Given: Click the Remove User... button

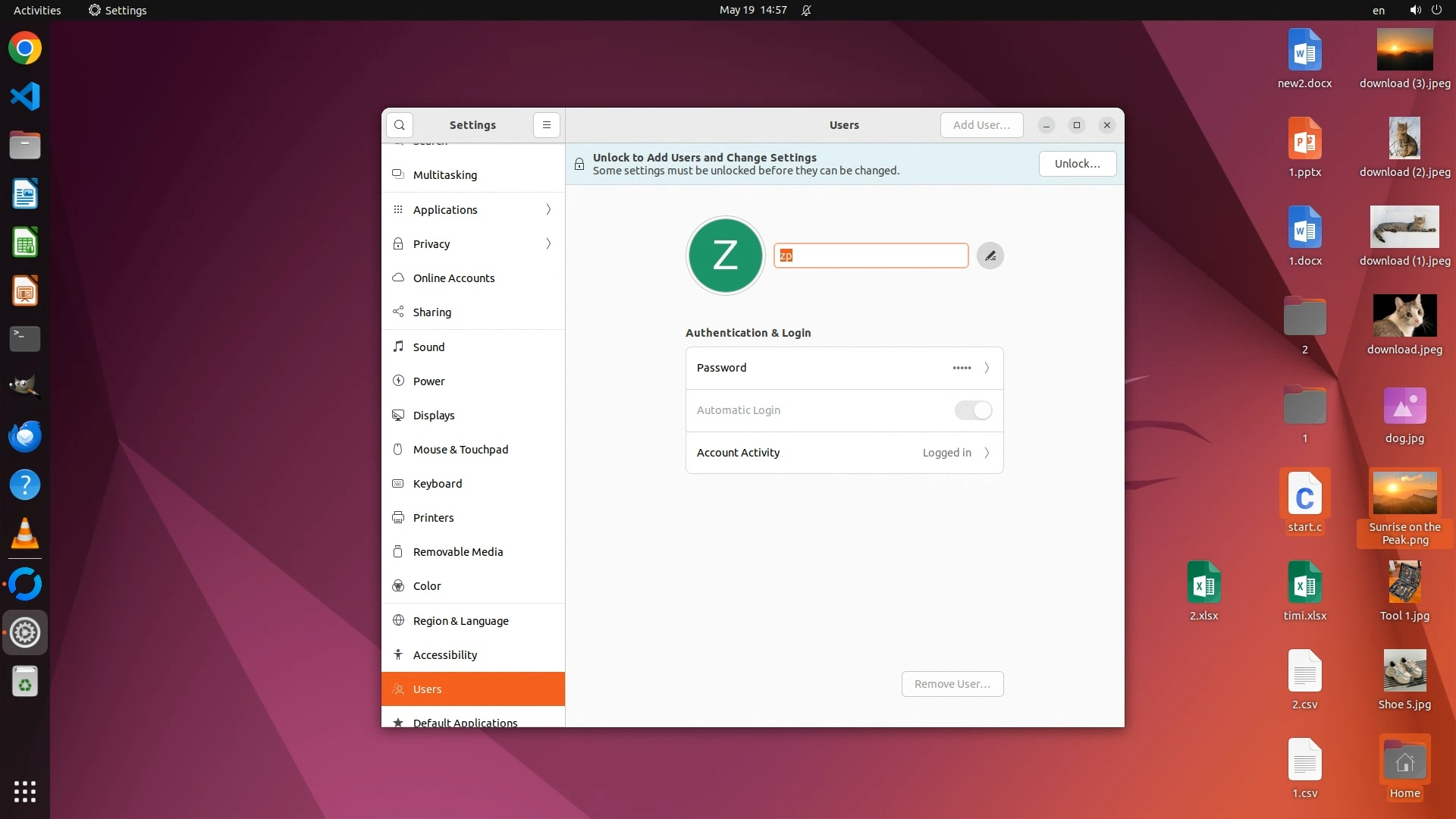Looking at the screenshot, I should click(952, 684).
